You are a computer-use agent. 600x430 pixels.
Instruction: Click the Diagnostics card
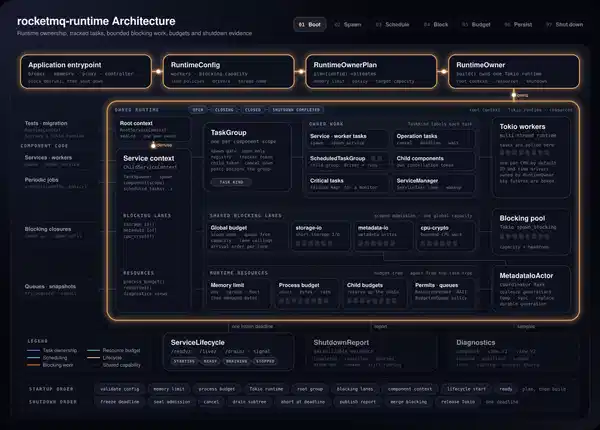point(514,352)
